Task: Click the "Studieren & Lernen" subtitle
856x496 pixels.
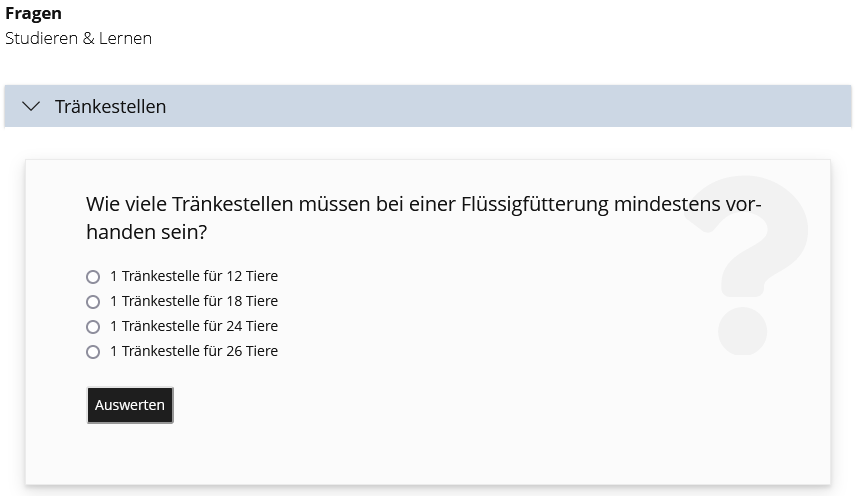Action: point(78,38)
